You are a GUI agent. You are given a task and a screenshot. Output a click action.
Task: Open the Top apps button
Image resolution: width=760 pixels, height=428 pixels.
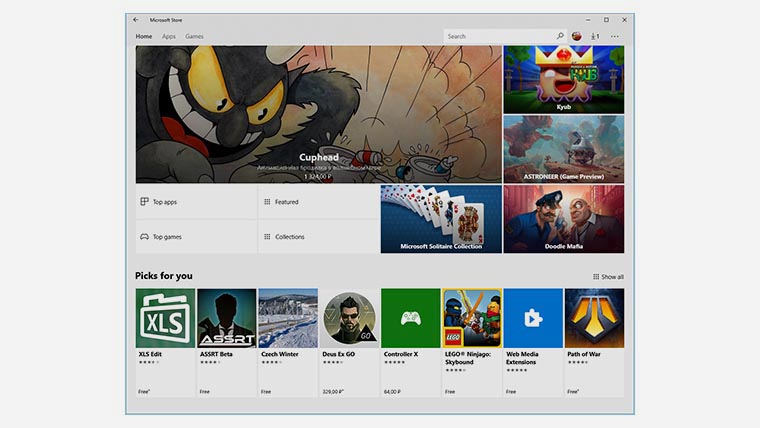[196, 202]
